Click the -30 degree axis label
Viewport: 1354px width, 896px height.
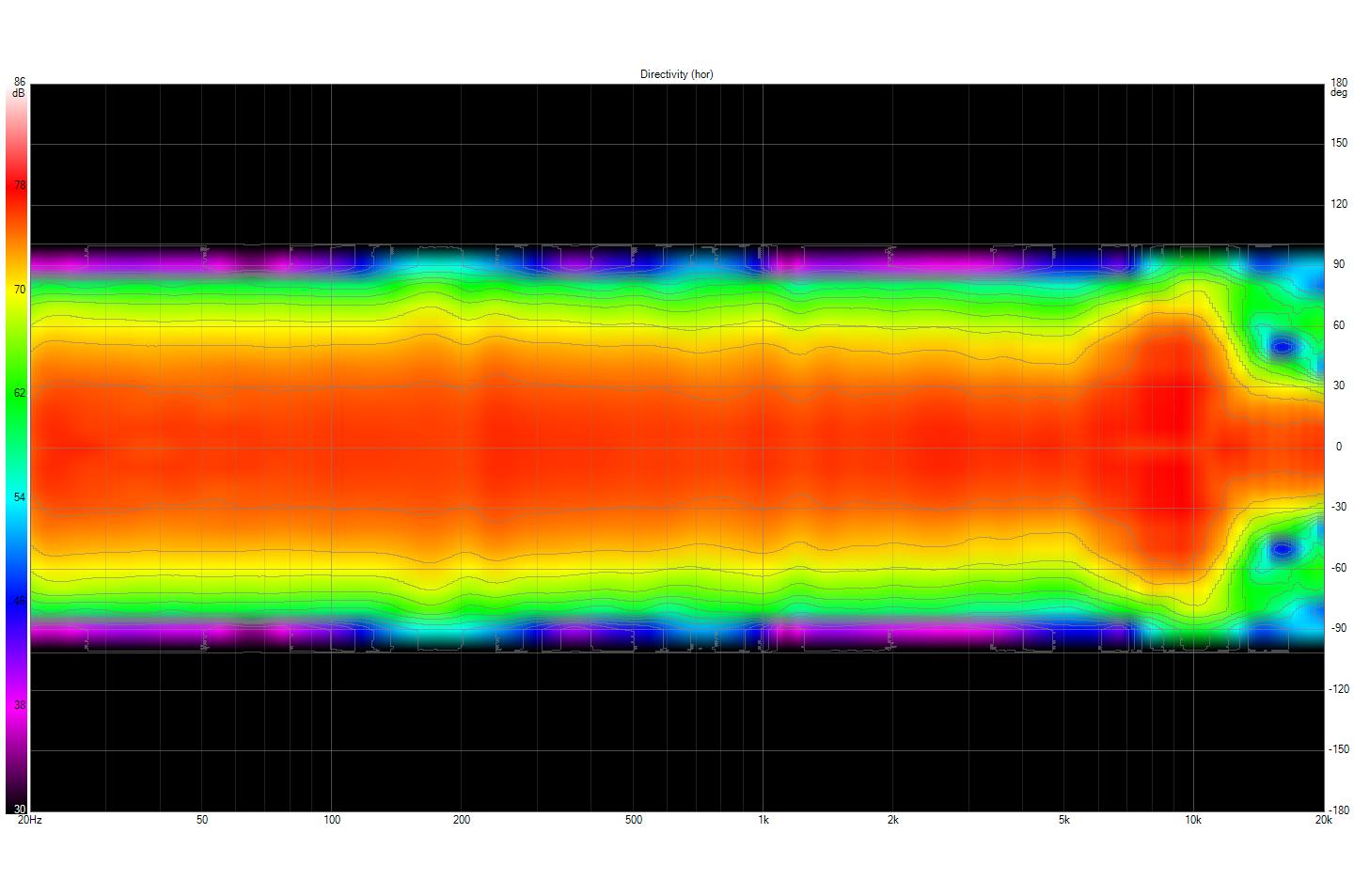[1337, 507]
